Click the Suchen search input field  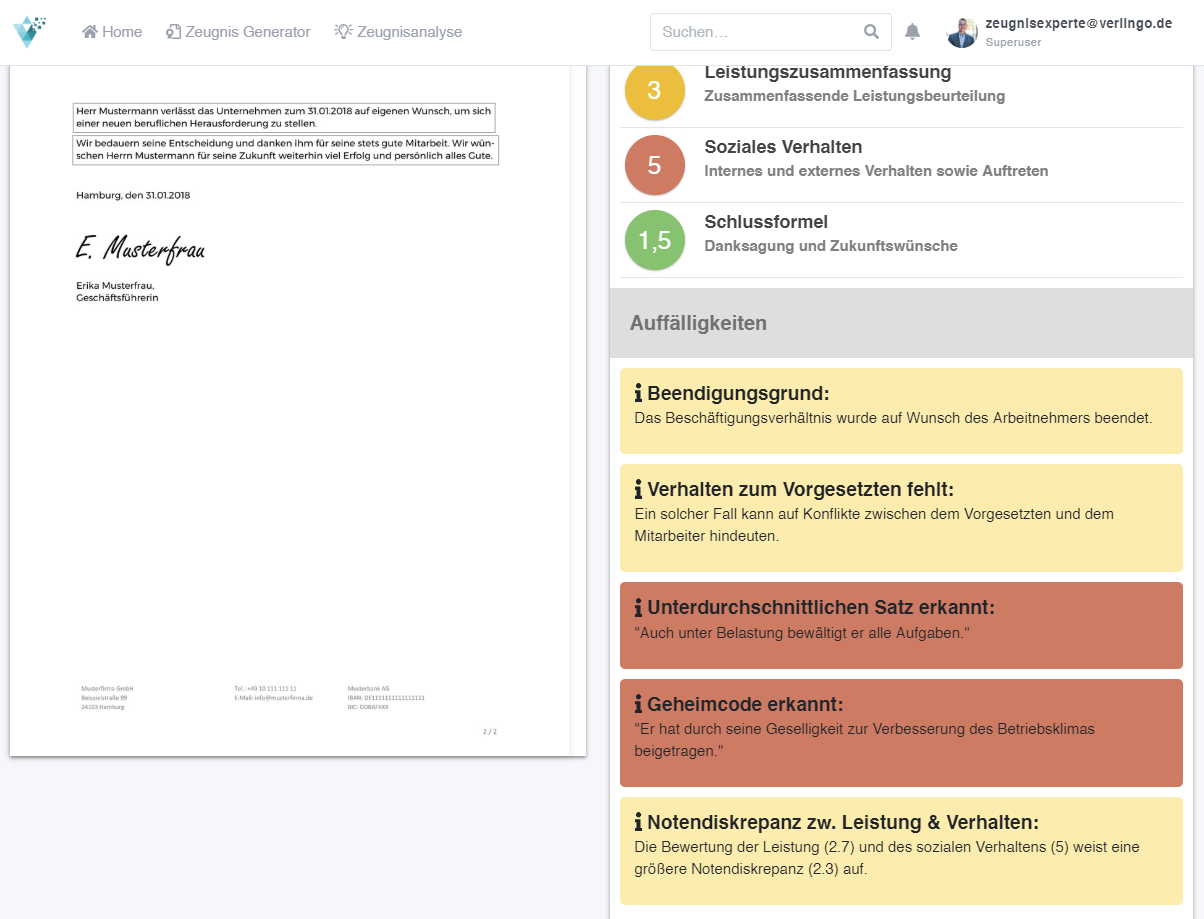click(770, 32)
